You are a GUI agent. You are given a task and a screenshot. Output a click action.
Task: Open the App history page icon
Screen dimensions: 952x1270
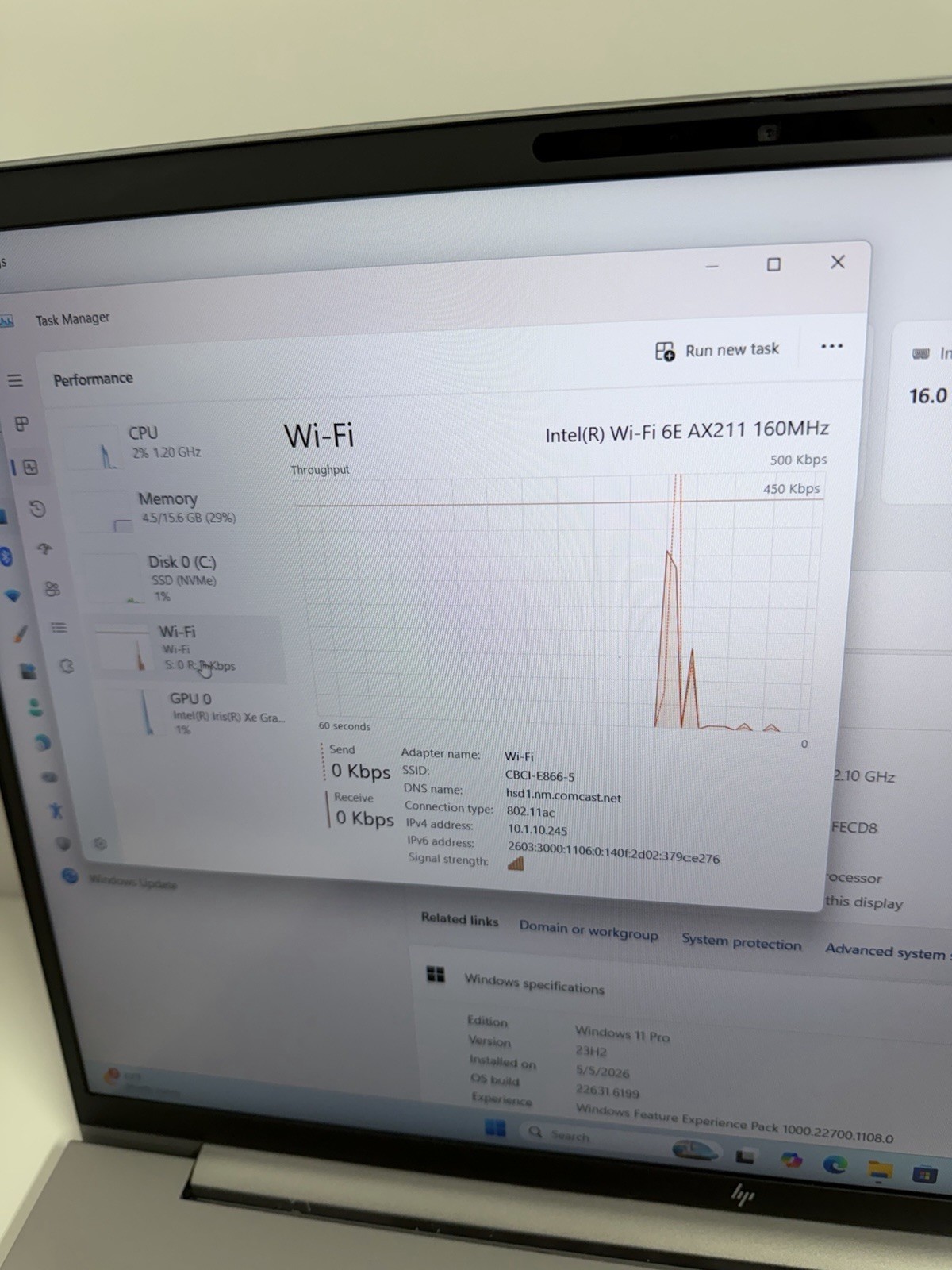click(37, 509)
